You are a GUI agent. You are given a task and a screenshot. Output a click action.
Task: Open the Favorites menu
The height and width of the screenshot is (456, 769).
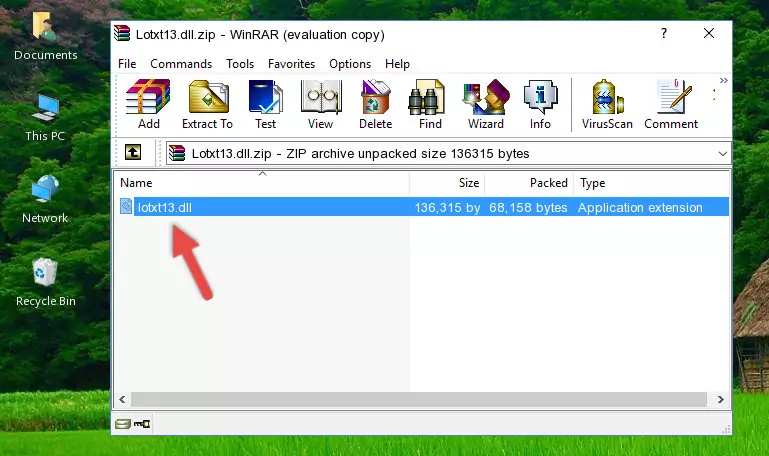pos(291,64)
